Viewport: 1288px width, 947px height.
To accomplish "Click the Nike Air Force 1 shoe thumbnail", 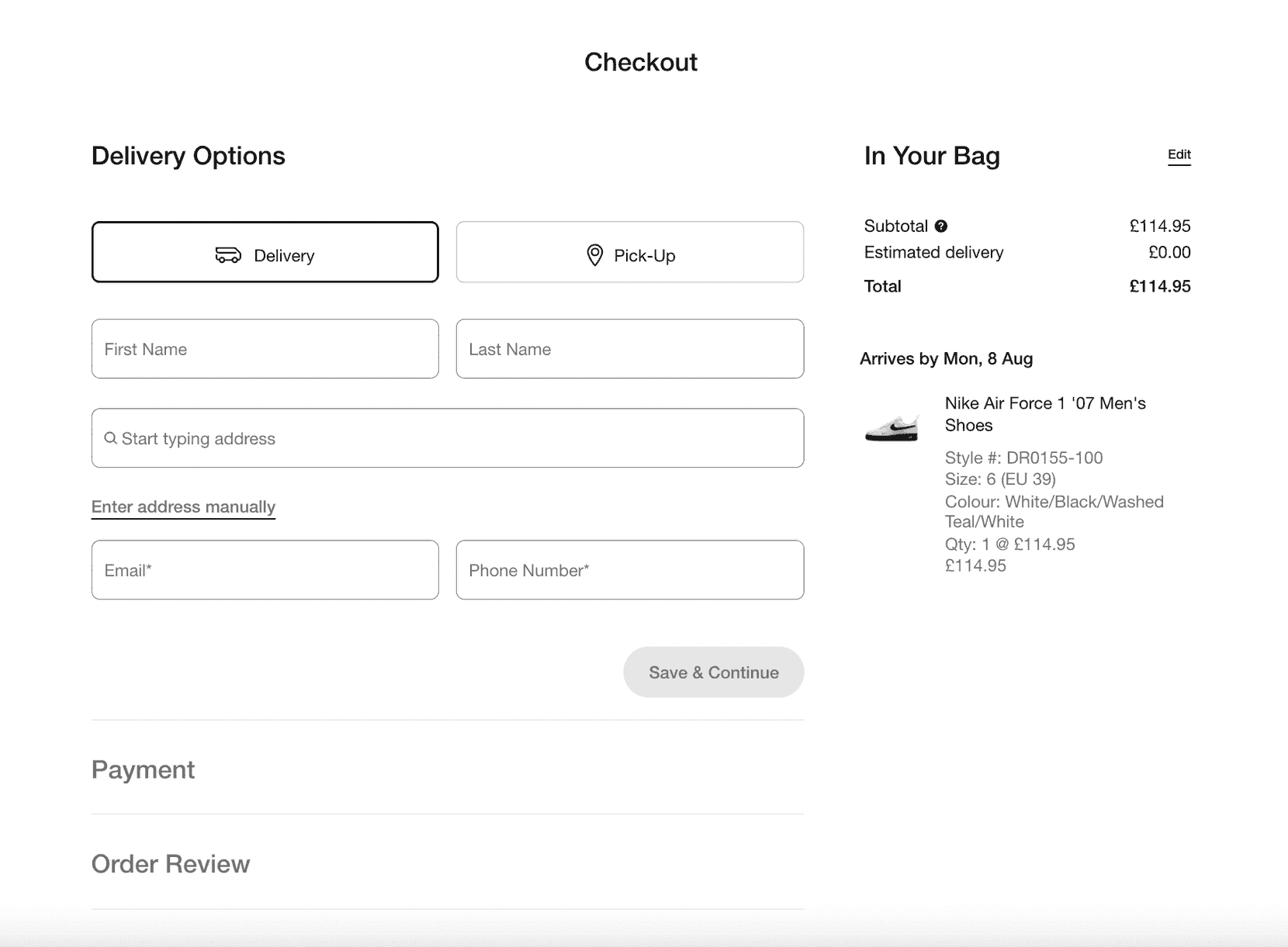I will [892, 427].
